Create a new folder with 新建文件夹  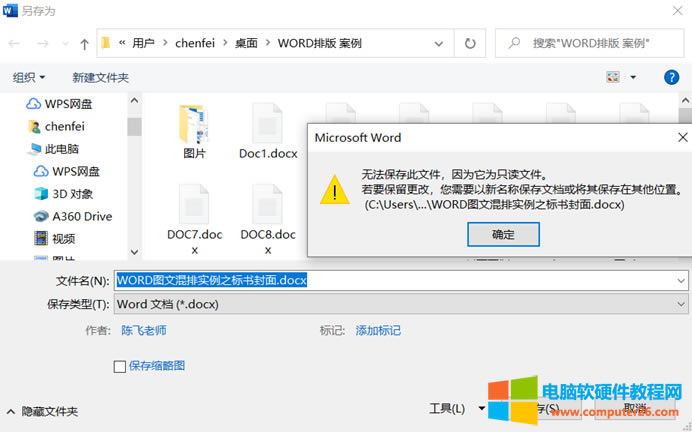point(101,78)
